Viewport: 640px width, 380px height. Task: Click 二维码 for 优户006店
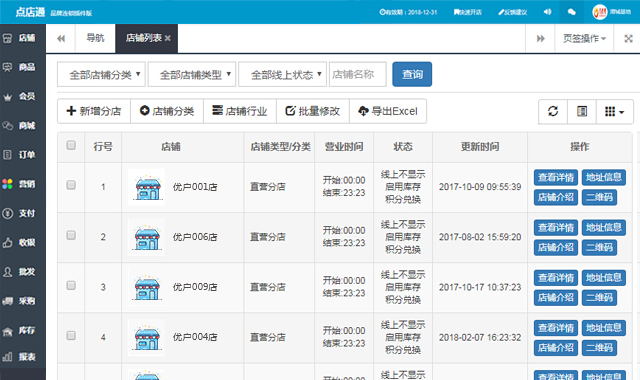coord(599,247)
